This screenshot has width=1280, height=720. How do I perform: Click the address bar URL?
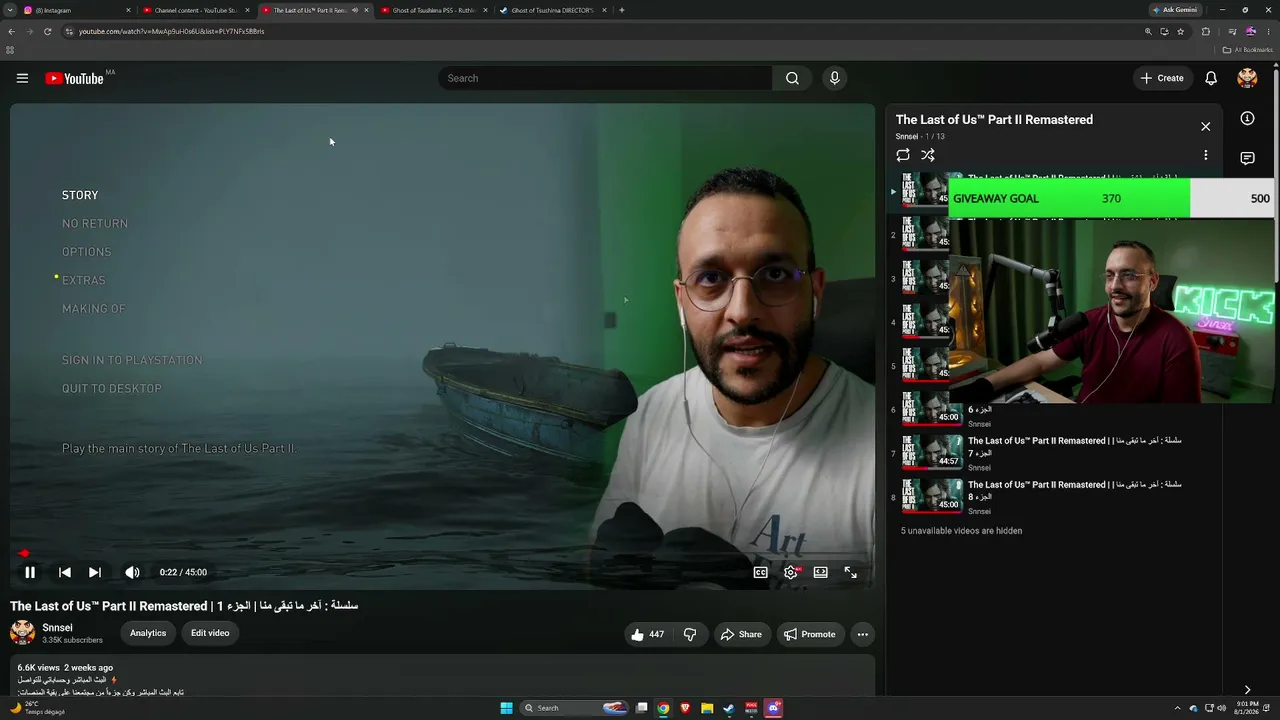tap(172, 31)
